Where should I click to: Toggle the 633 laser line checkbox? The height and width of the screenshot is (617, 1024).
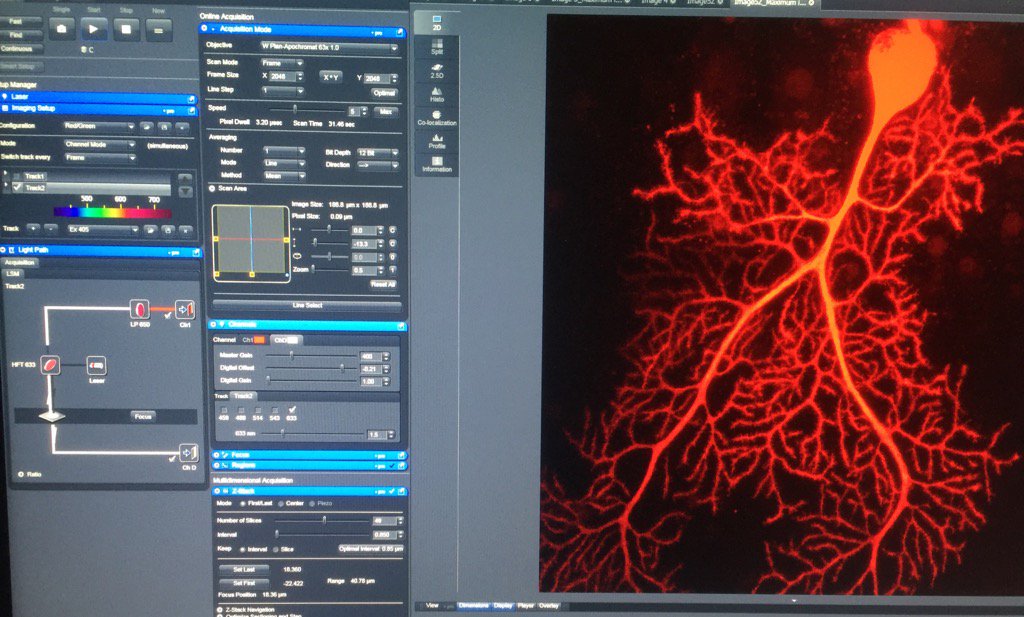tap(292, 409)
